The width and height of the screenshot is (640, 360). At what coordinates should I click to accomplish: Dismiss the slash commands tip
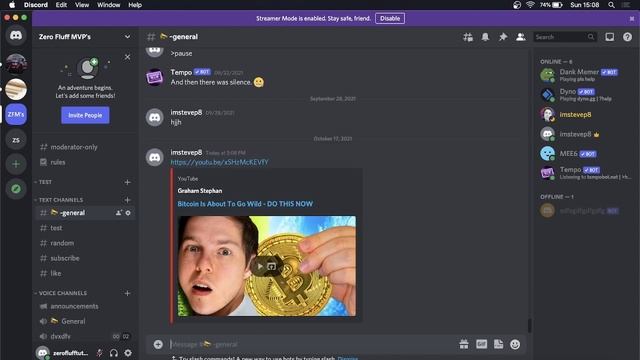pyautogui.click(x=348, y=358)
